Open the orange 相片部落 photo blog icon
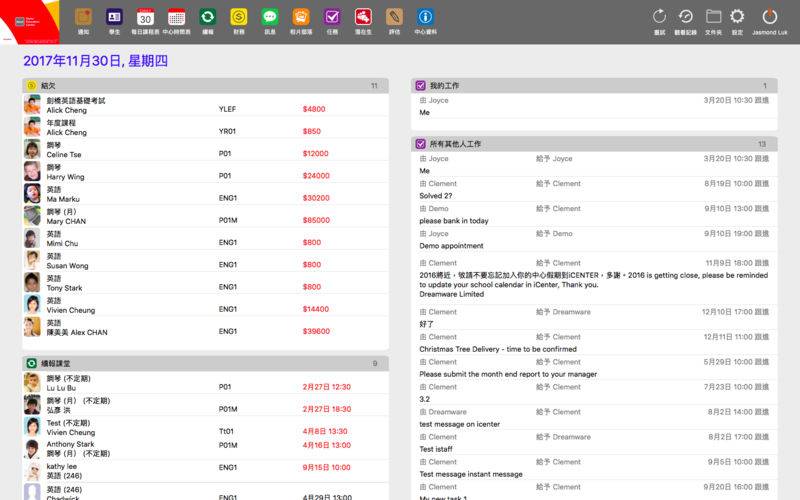The image size is (800, 500). [x=301, y=17]
